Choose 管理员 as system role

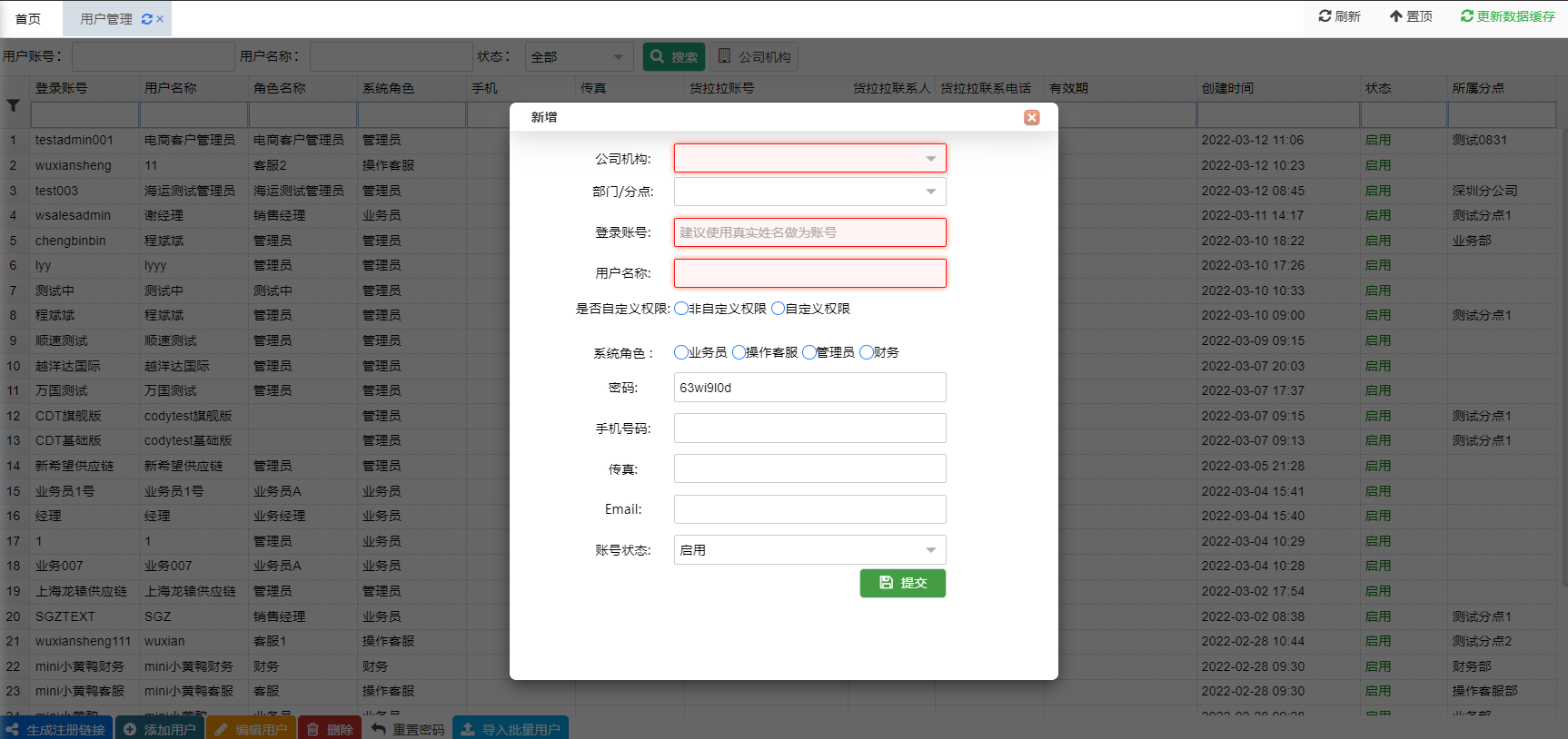[809, 352]
